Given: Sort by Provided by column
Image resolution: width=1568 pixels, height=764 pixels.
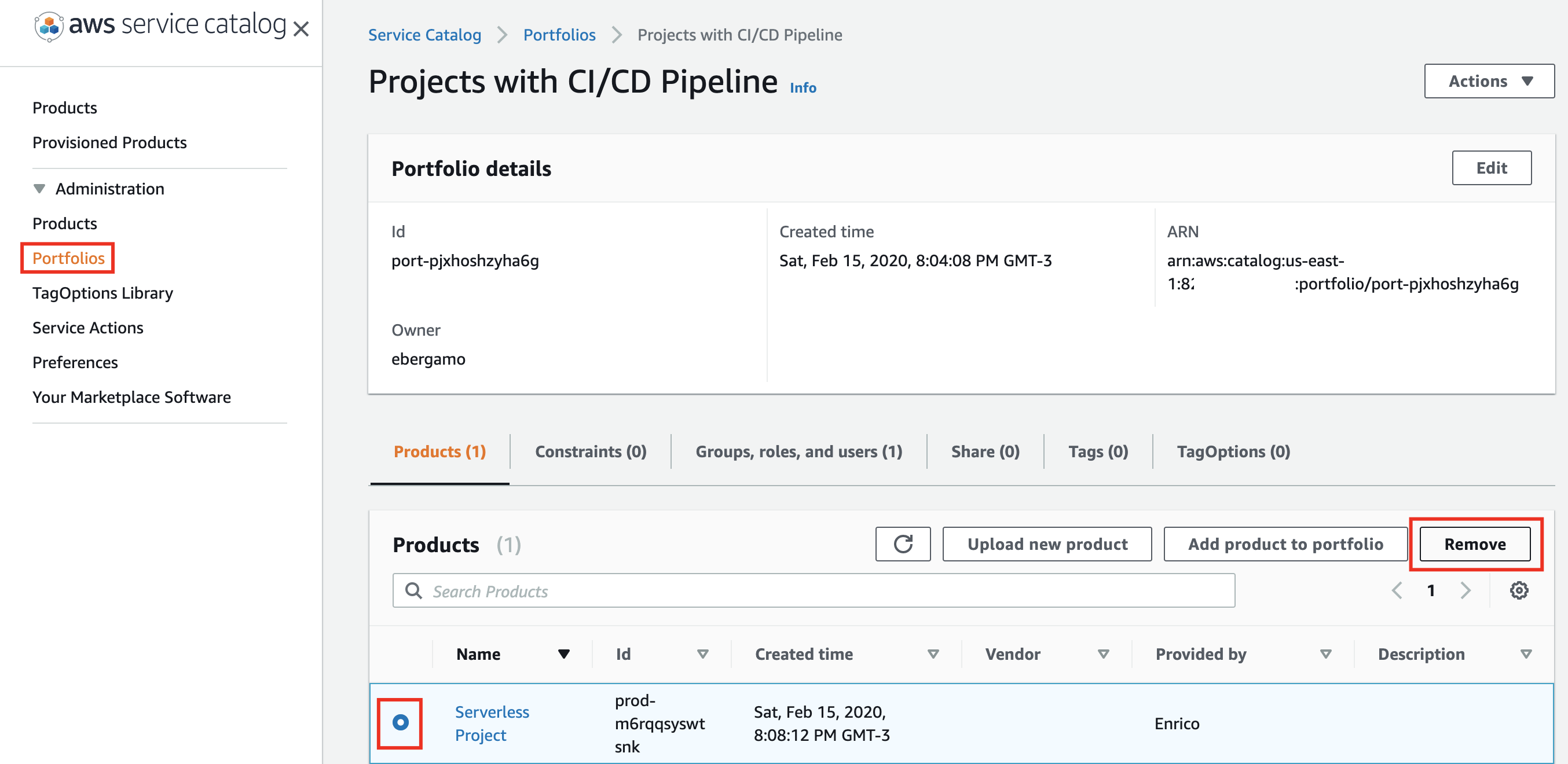Looking at the screenshot, I should pyautogui.click(x=1325, y=654).
